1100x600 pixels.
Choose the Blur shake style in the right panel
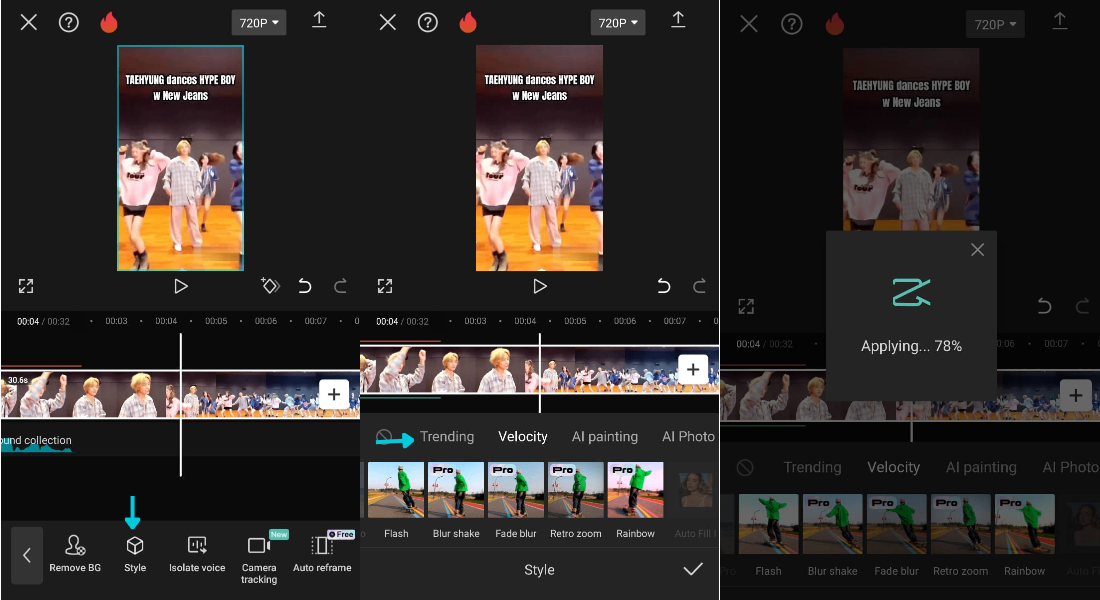pos(833,536)
